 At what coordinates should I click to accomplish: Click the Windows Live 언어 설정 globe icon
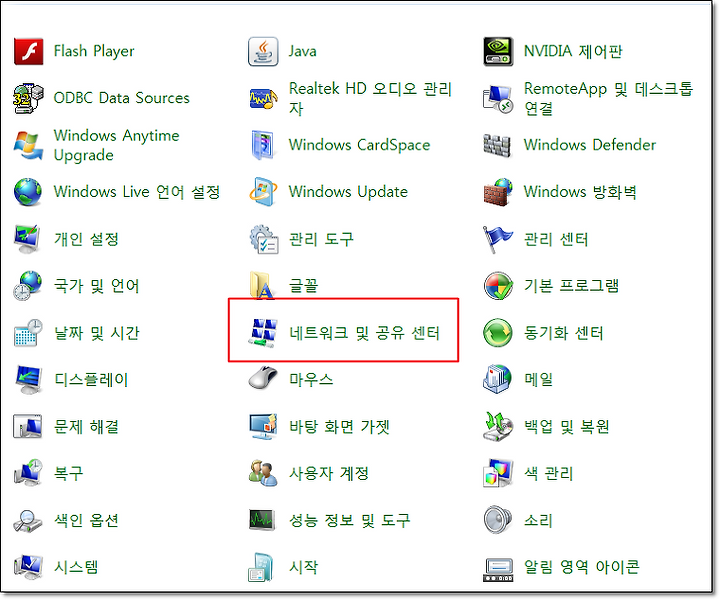point(28,192)
